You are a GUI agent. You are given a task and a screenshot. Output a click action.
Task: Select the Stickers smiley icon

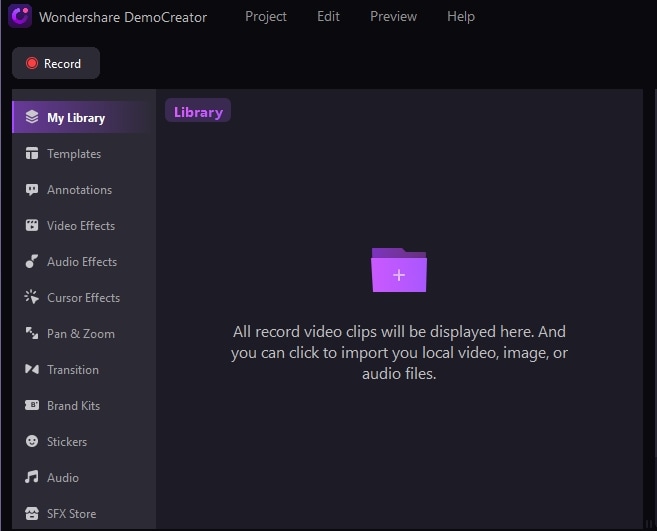click(32, 441)
